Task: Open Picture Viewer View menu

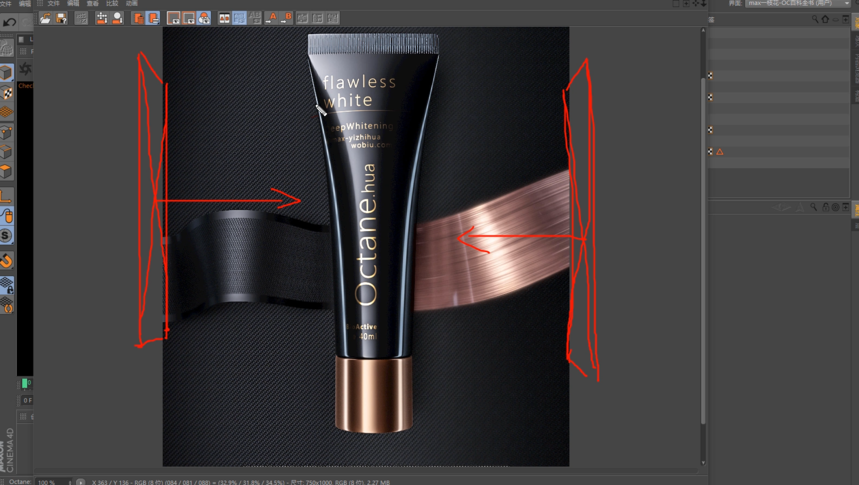Action: 93,3
